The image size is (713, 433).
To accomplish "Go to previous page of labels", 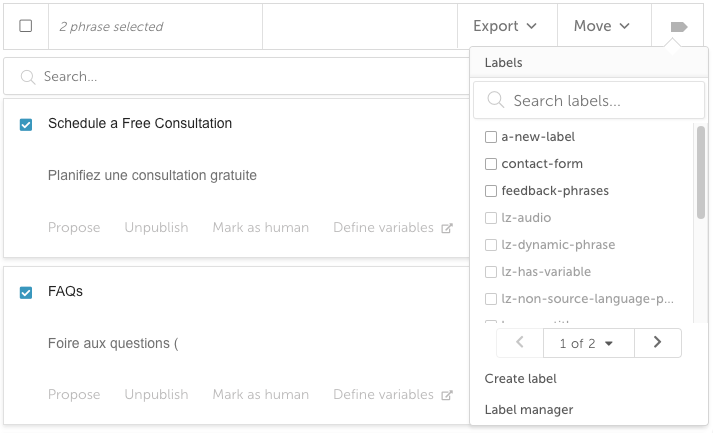I will click(520, 342).
